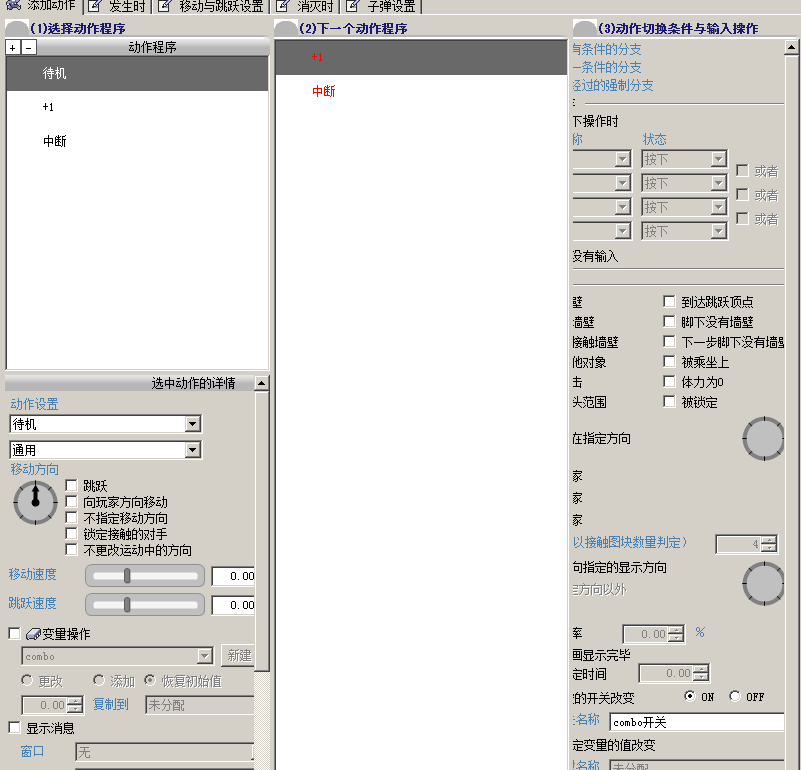Click the combo开关 name field
Image resolution: width=801 pixels, height=770 pixels.
point(697,722)
